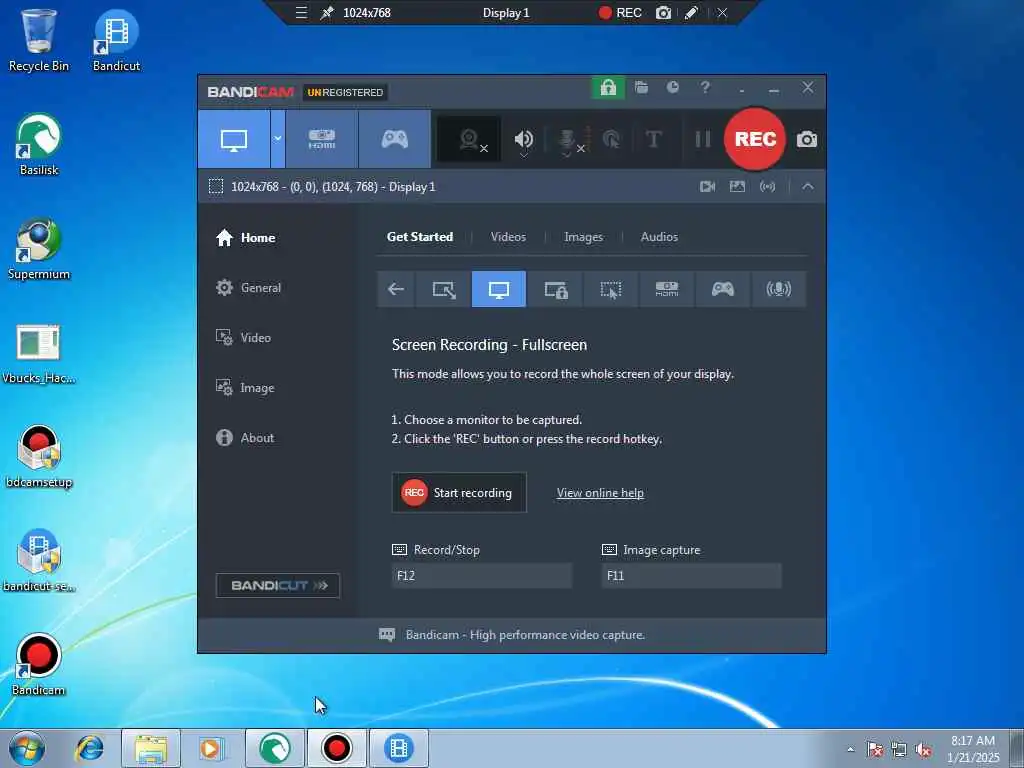Toggle text overlay T icon
1024x768 pixels.
tap(653, 139)
